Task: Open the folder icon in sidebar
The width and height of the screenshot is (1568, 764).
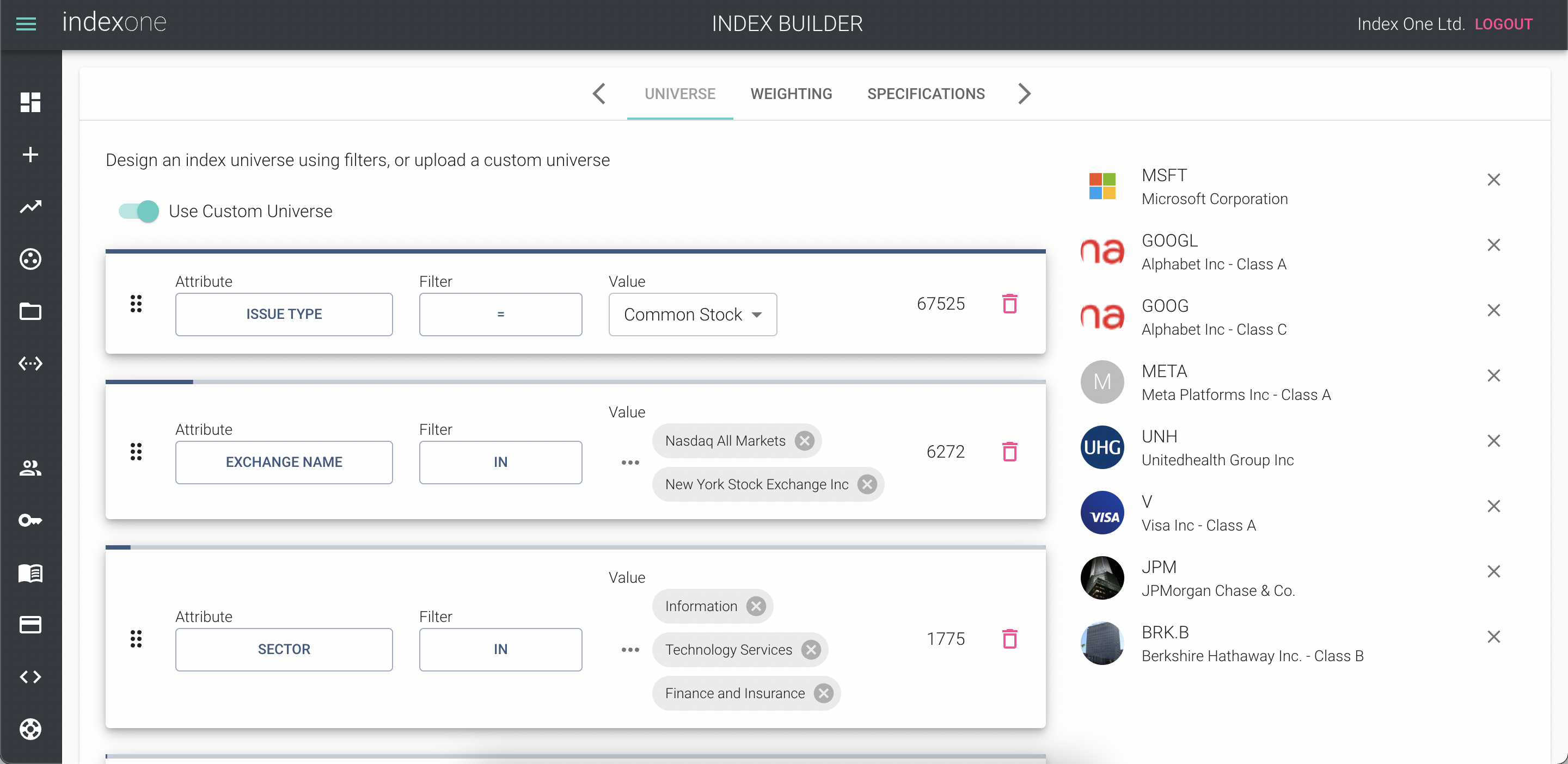Action: point(30,311)
